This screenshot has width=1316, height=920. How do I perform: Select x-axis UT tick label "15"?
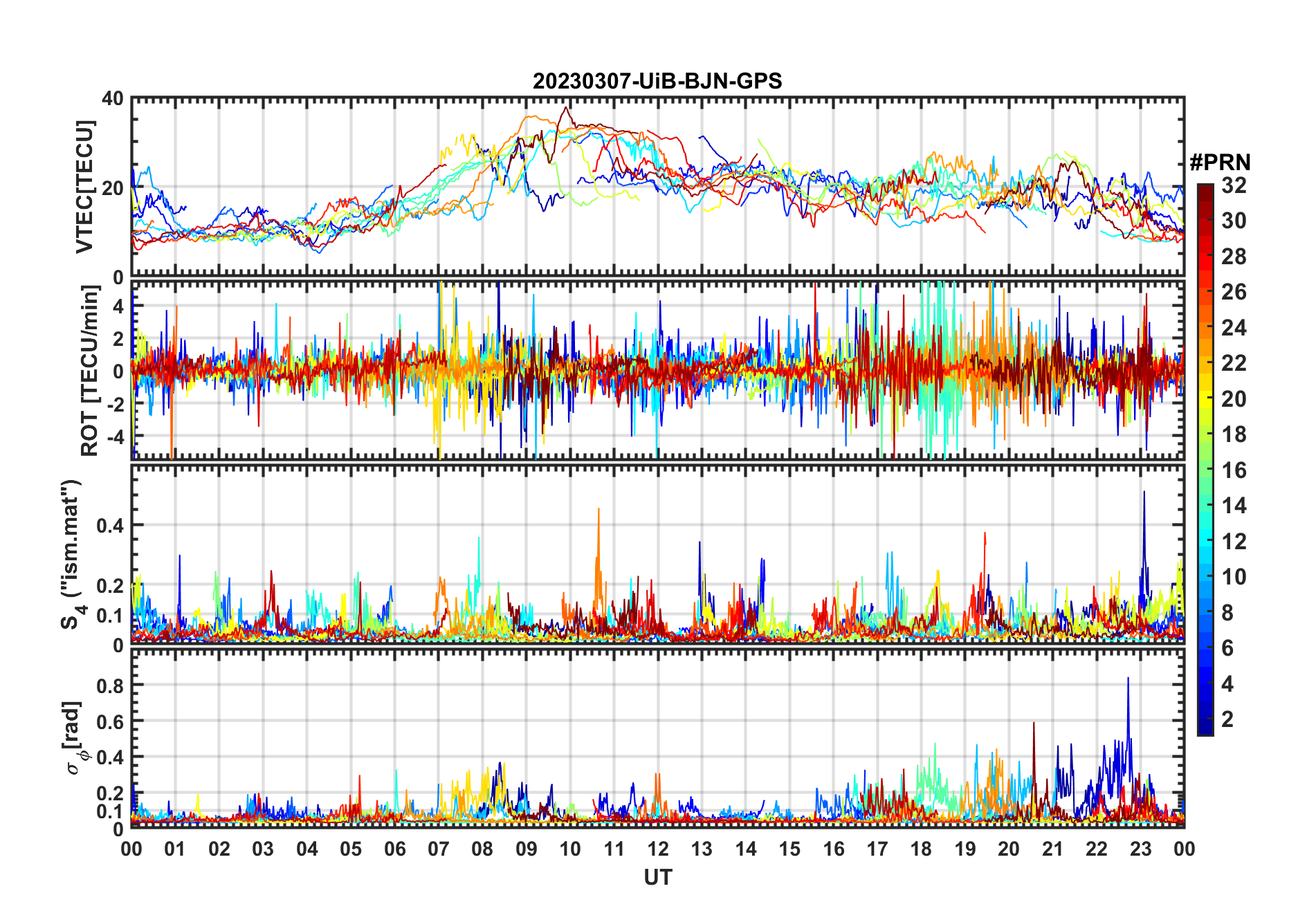[x=789, y=849]
